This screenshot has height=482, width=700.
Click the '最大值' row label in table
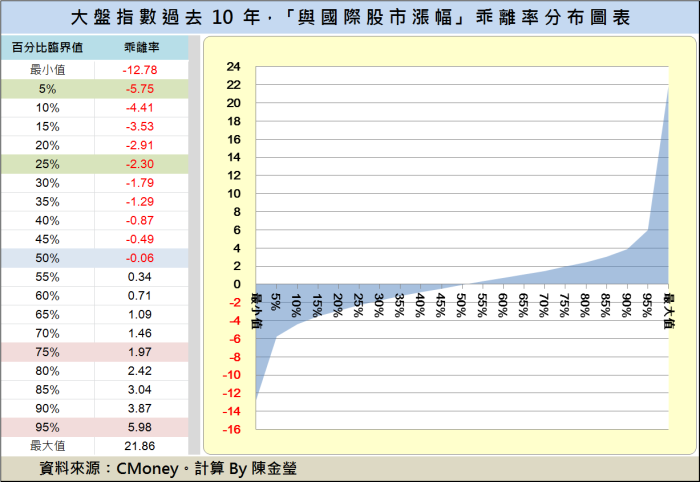47,446
